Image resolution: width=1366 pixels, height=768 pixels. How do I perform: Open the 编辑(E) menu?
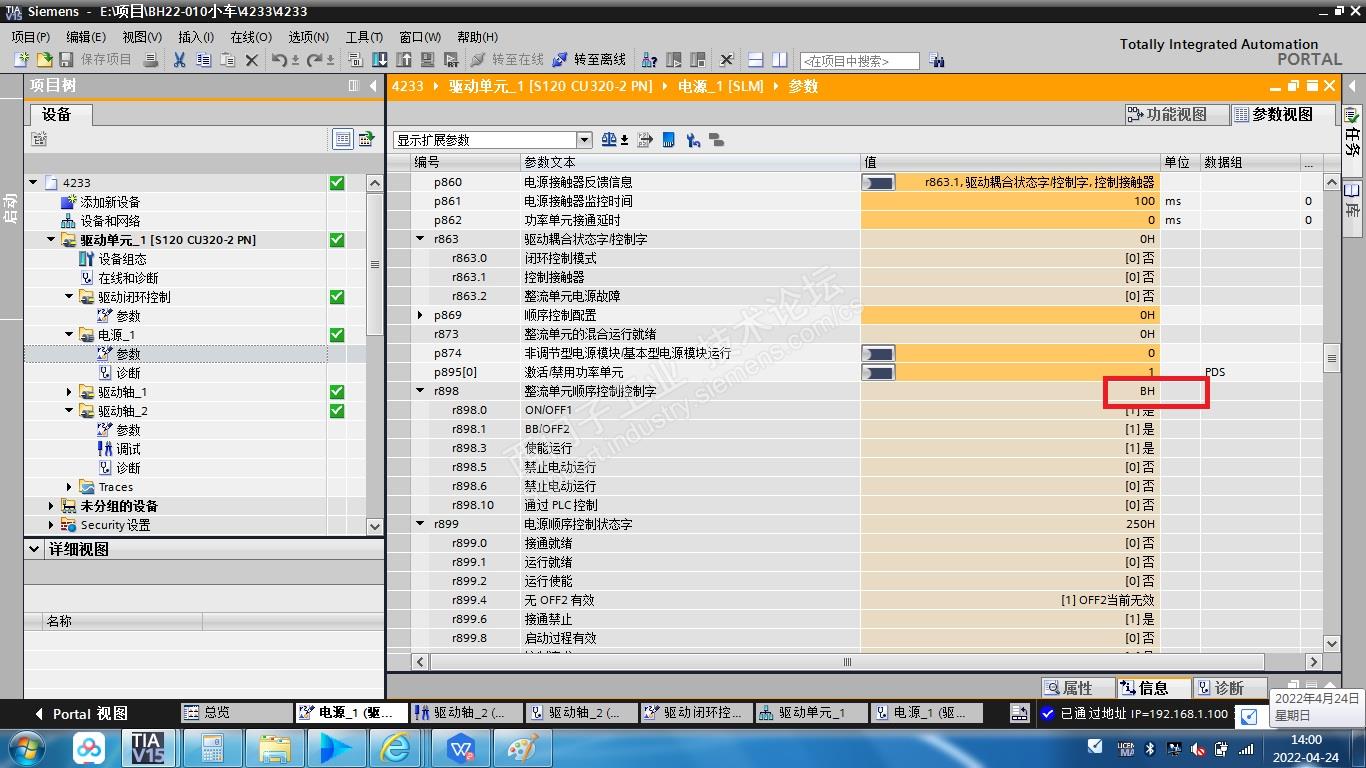[x=86, y=37]
